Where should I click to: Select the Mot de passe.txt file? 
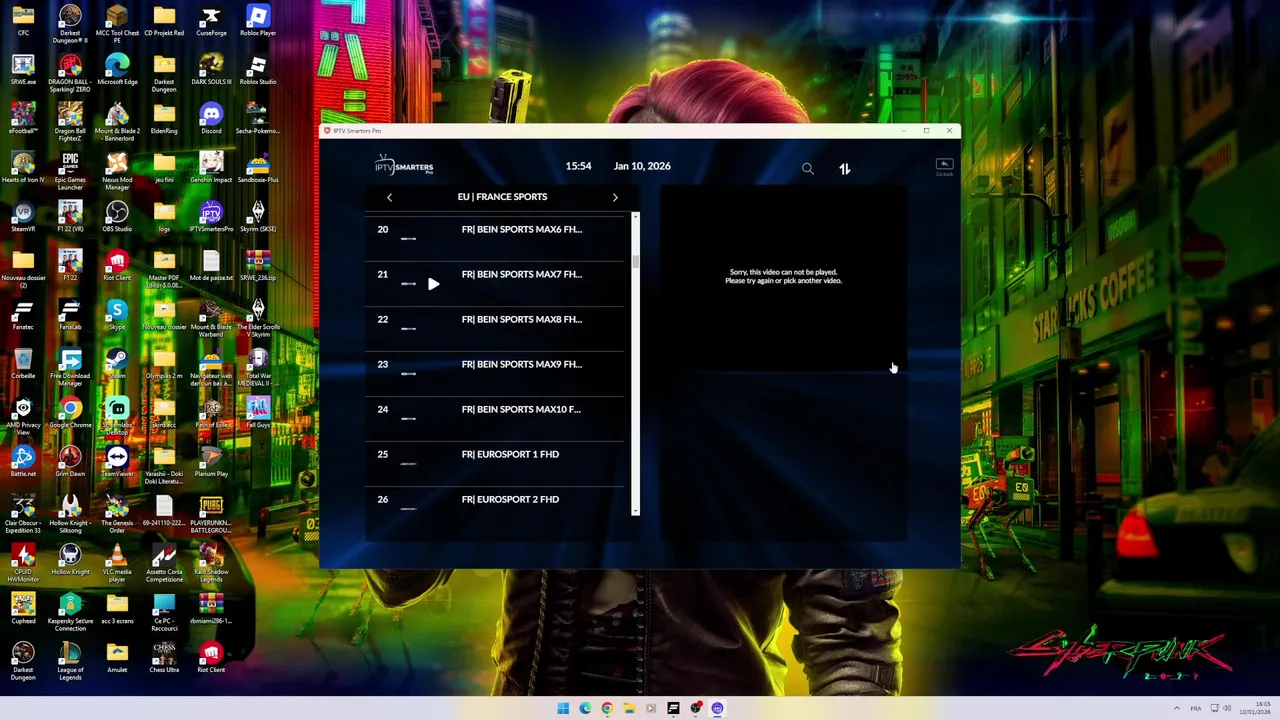[211, 266]
